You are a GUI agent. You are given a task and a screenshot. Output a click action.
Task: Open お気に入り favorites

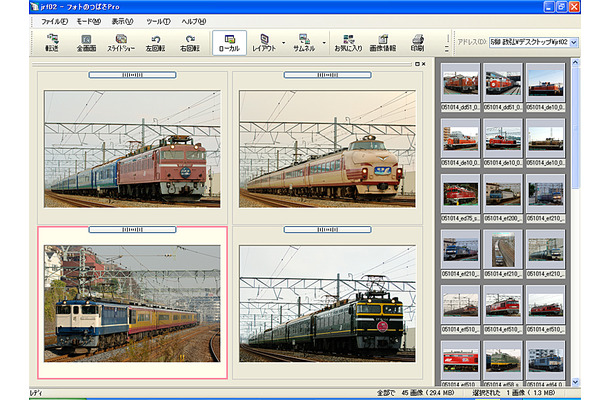click(348, 43)
